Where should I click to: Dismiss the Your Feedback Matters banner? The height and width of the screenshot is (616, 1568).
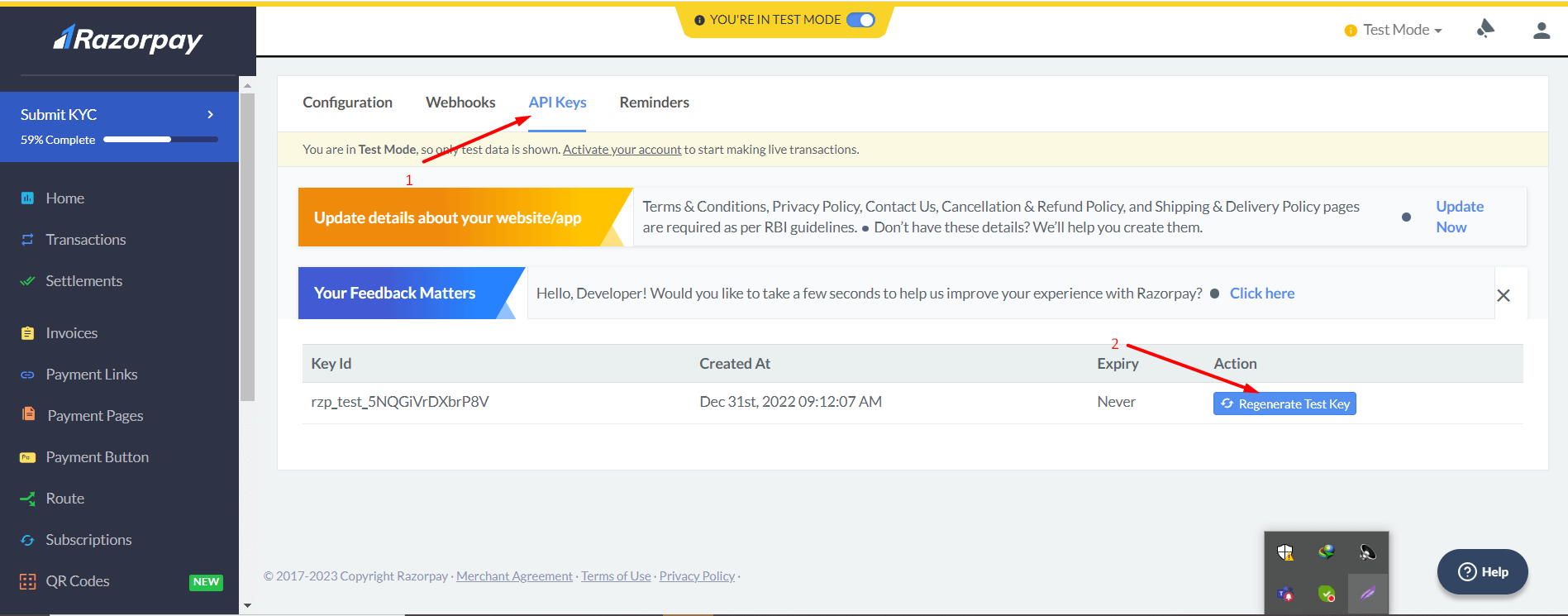[x=1503, y=295]
